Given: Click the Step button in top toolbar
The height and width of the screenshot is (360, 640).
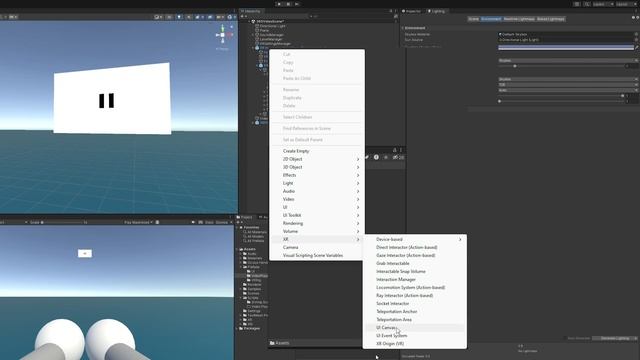Looking at the screenshot, I should [297, 4].
